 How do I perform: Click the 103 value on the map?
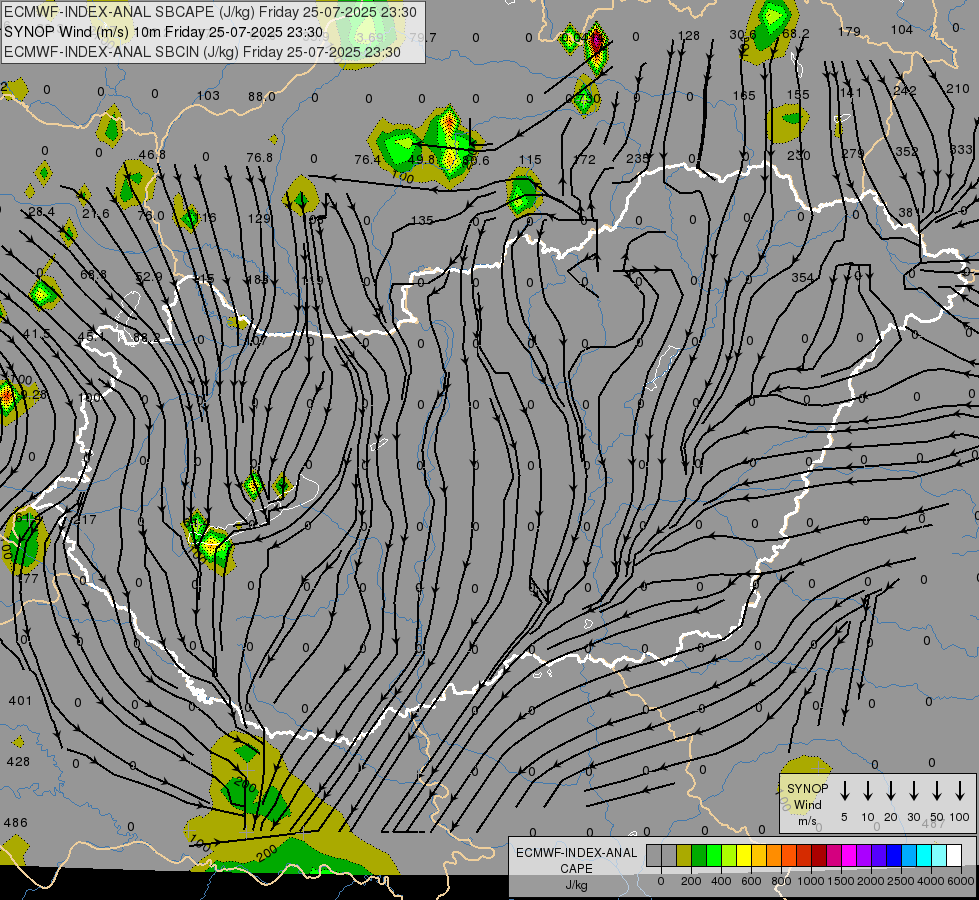click(x=208, y=96)
